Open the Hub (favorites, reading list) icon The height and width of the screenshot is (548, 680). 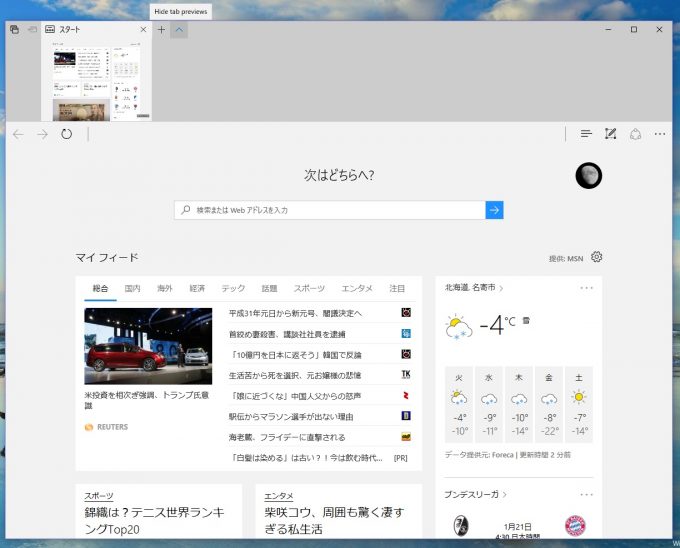pos(586,134)
